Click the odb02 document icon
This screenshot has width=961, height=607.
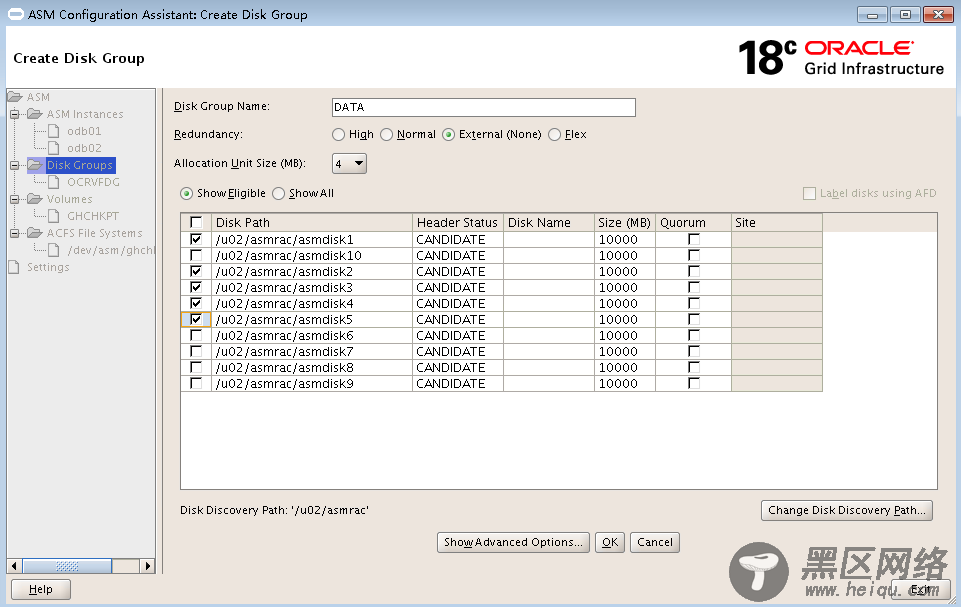(54, 148)
